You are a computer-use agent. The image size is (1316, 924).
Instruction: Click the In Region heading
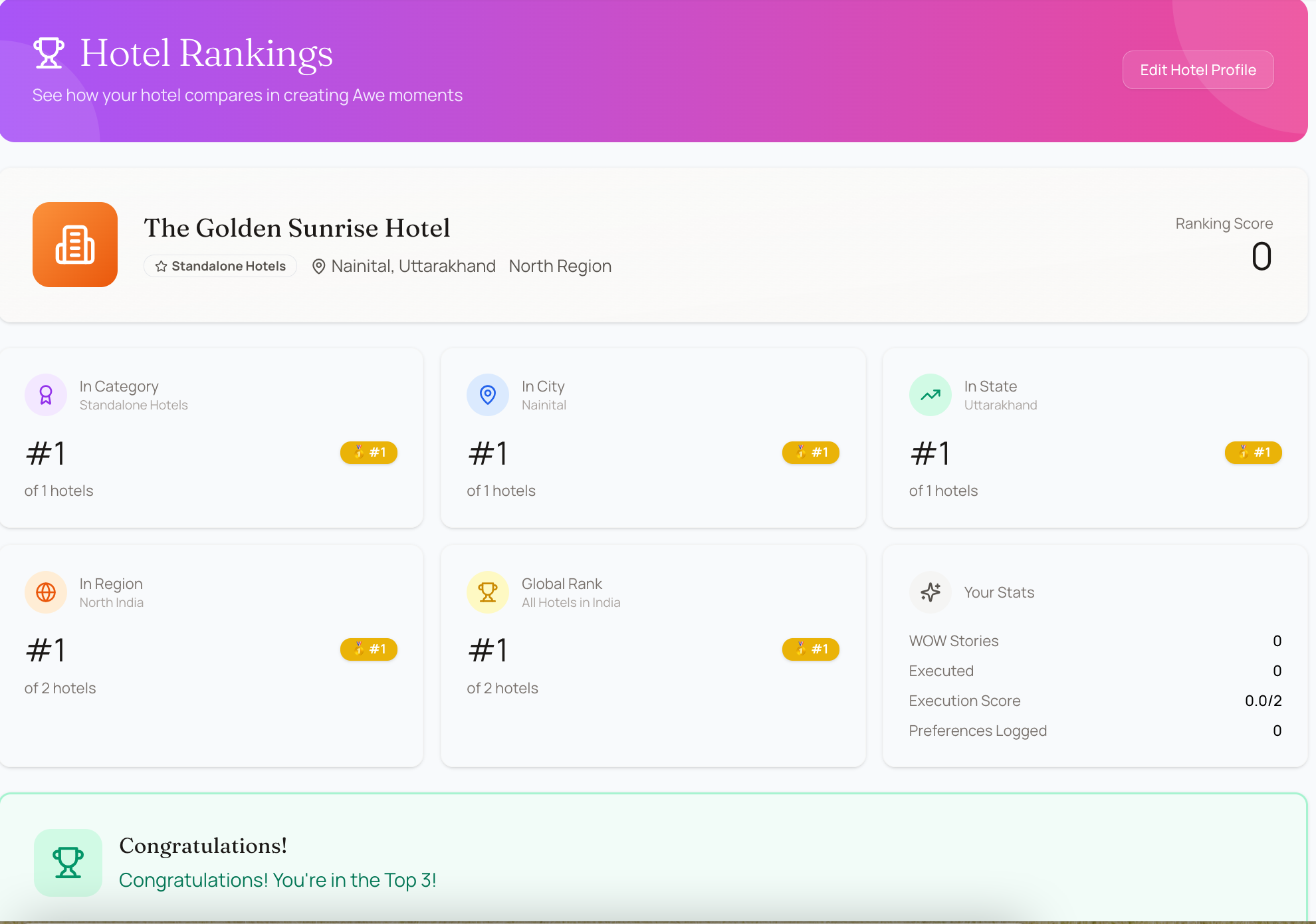(111, 584)
